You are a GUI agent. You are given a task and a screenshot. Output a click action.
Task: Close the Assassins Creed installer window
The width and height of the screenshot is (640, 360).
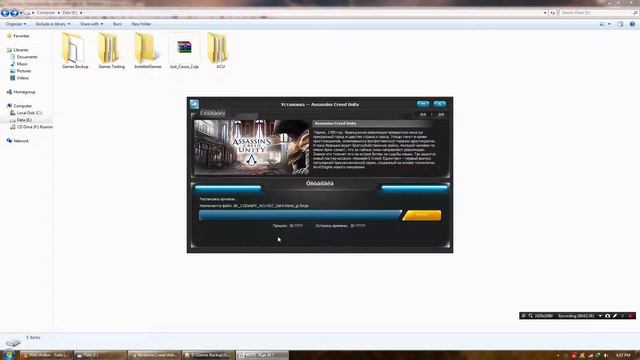point(440,104)
